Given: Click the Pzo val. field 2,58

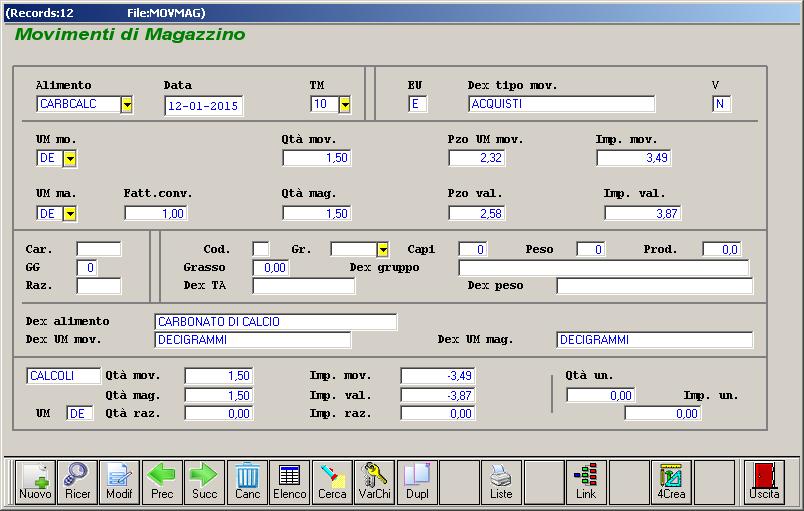Looking at the screenshot, I should (x=477, y=213).
